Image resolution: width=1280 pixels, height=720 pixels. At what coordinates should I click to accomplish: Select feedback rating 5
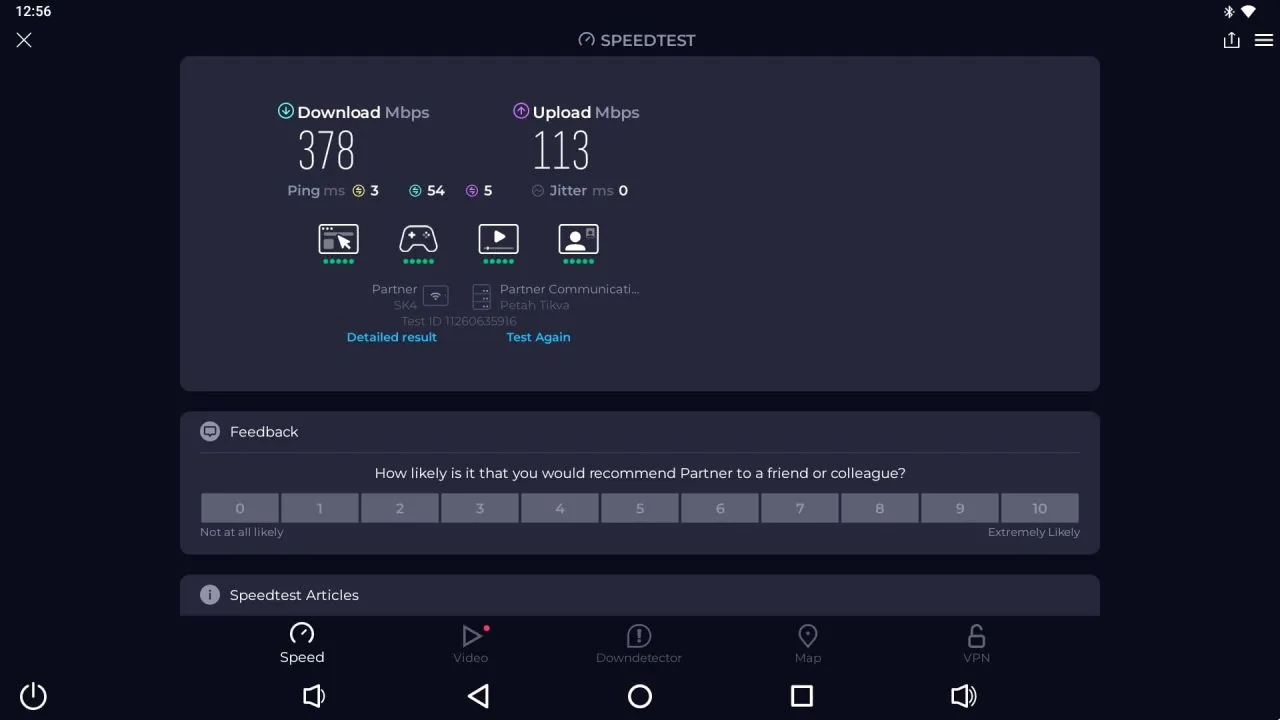click(x=639, y=508)
